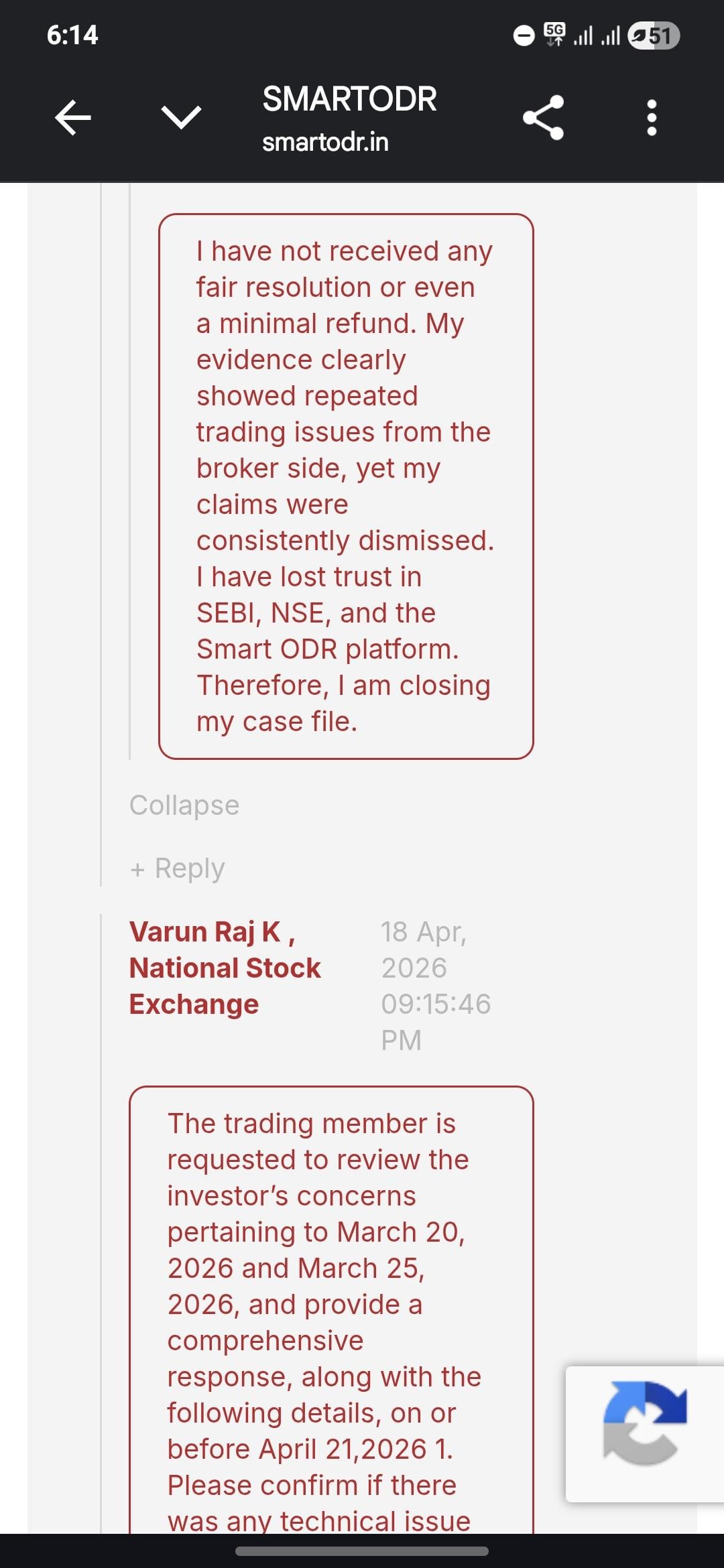Tap the 6:14 clock in the status bar
Viewport: 724px width, 1568px height.
click(72, 35)
